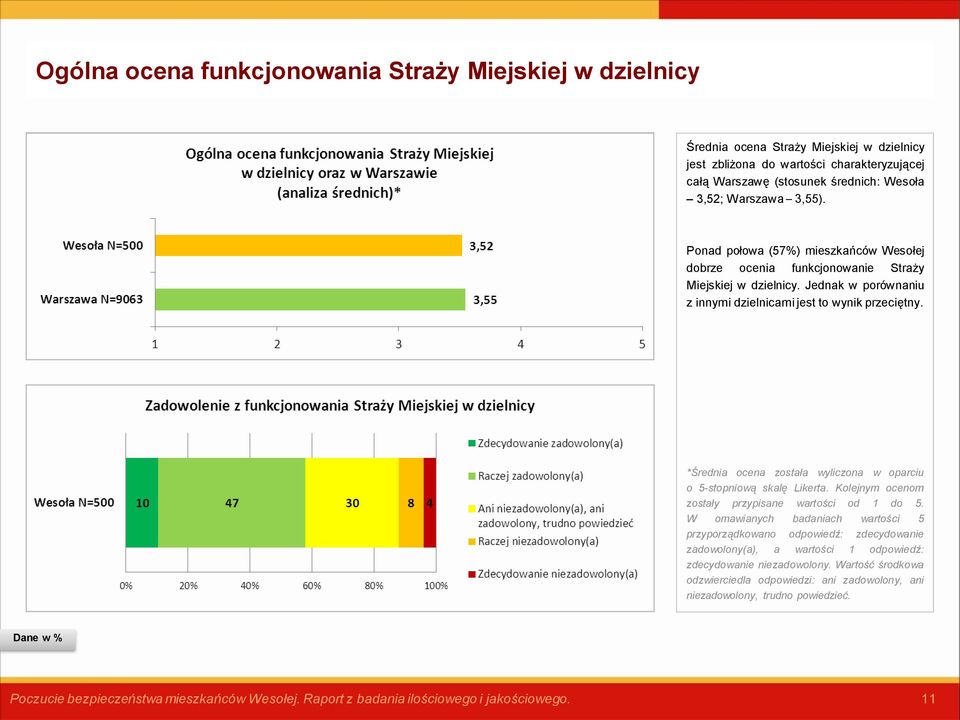
Task: Click the yellow segment labeled 30
Action: (352, 503)
